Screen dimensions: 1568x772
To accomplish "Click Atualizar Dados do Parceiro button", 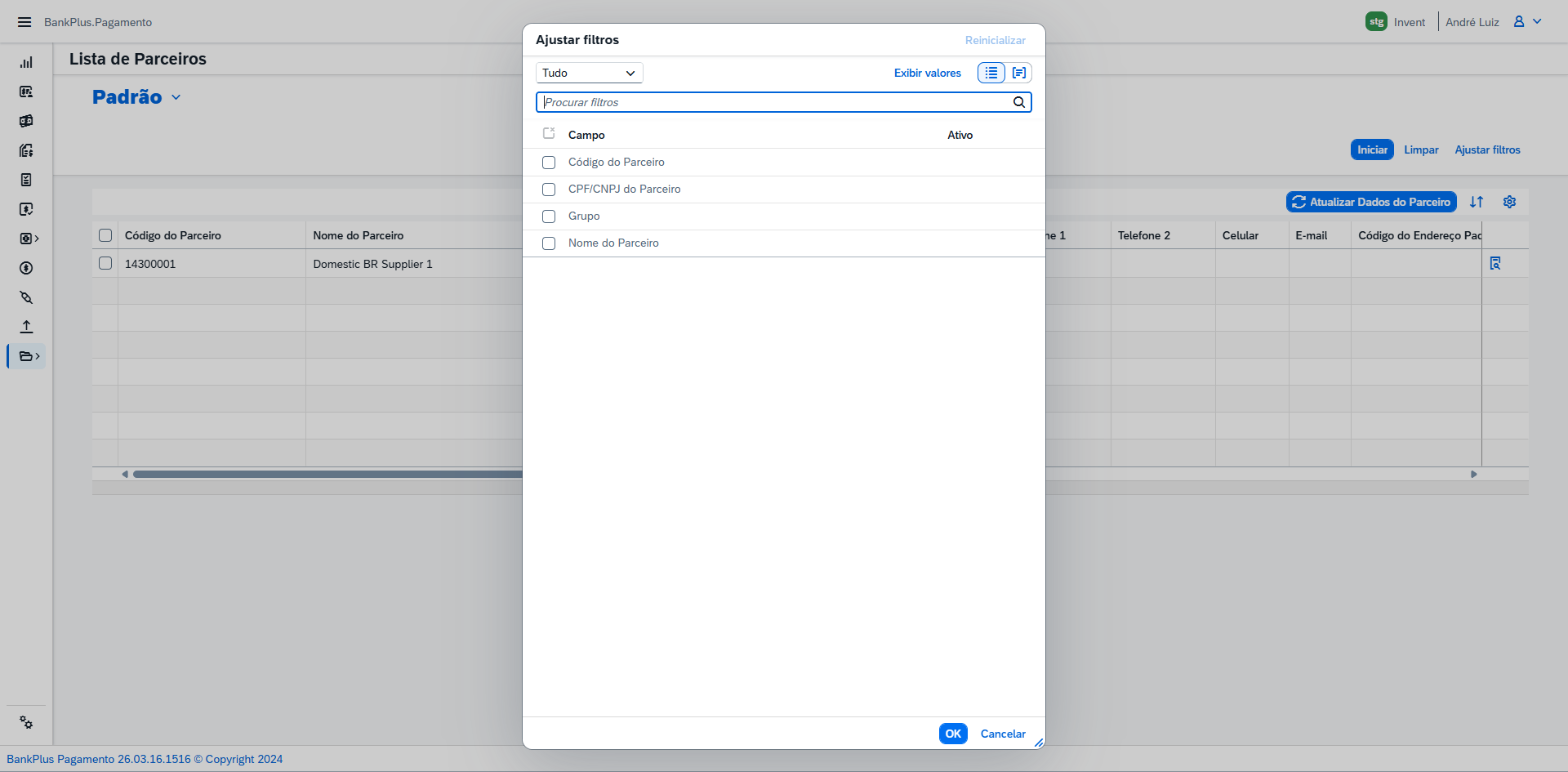I will tap(1371, 202).
